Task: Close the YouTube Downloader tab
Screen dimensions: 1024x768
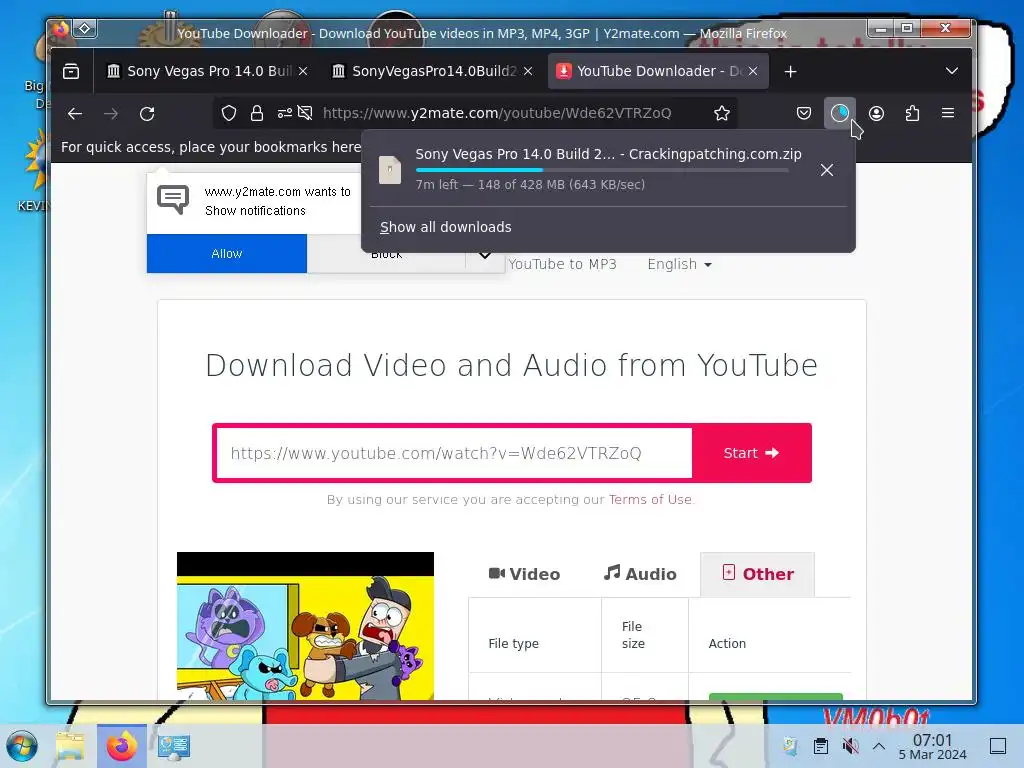Action: tap(753, 71)
